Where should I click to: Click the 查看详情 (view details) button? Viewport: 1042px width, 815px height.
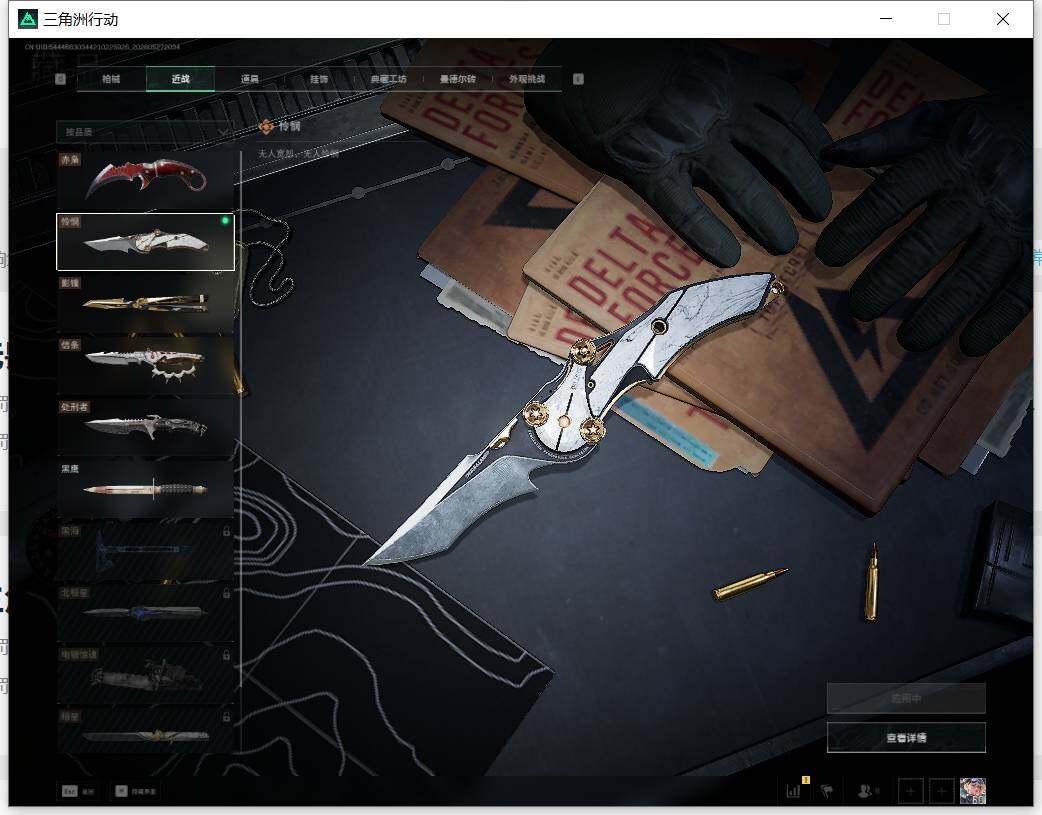click(906, 737)
